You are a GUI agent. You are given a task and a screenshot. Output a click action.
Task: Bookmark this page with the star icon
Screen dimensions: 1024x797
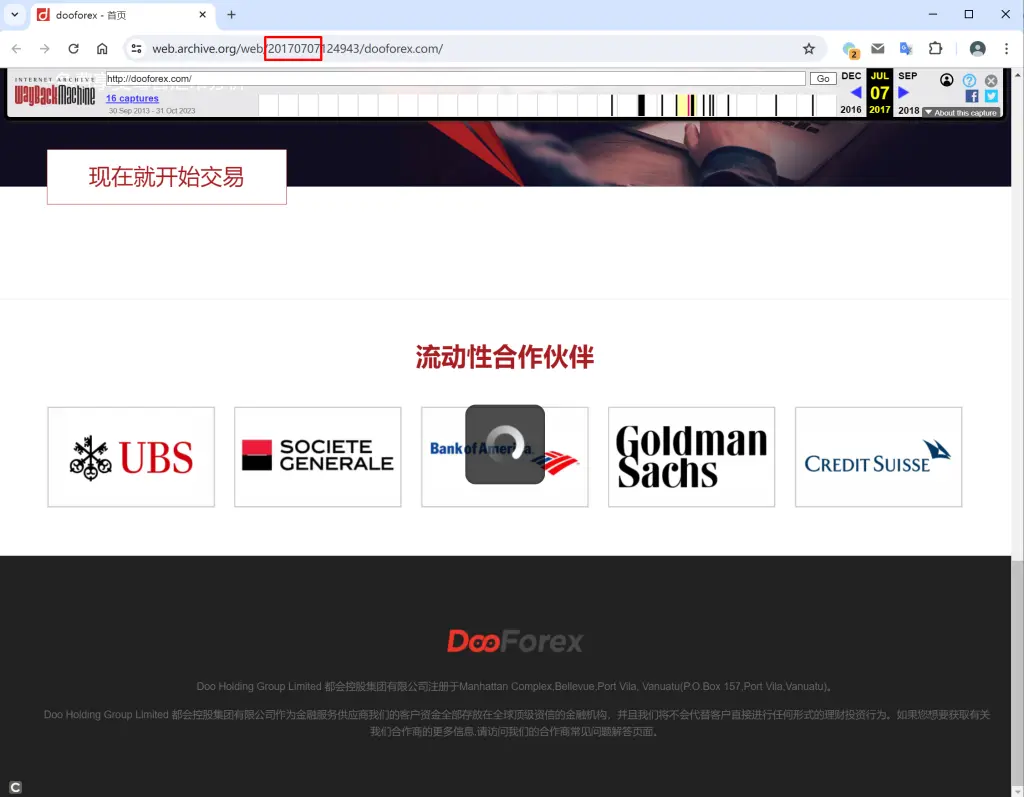[x=808, y=49]
